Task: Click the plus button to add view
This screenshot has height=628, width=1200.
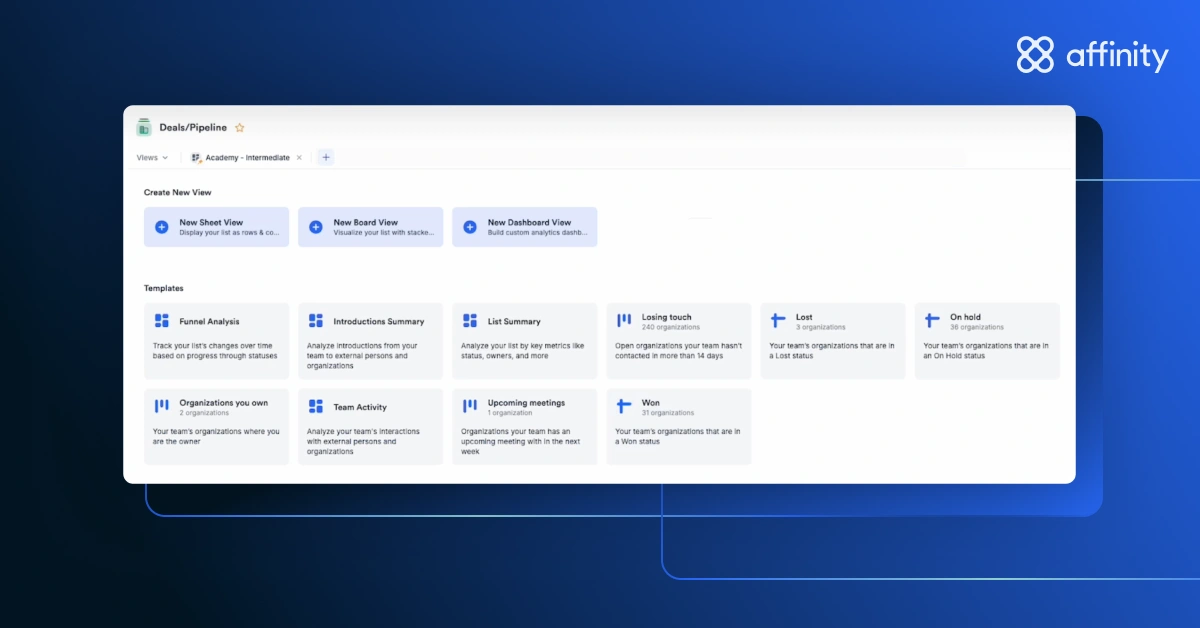Action: click(x=326, y=157)
